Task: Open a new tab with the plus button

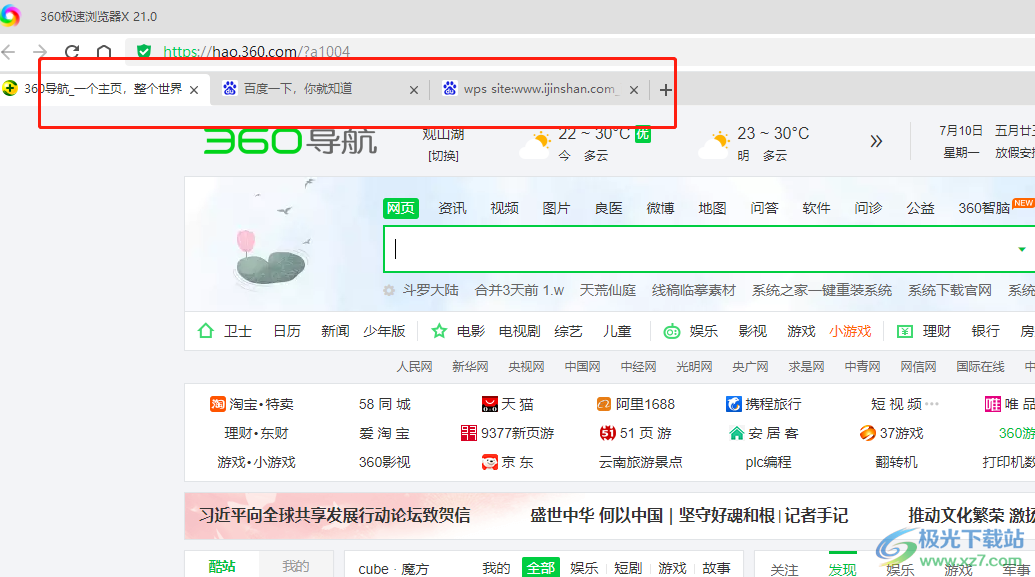Action: 665,90
